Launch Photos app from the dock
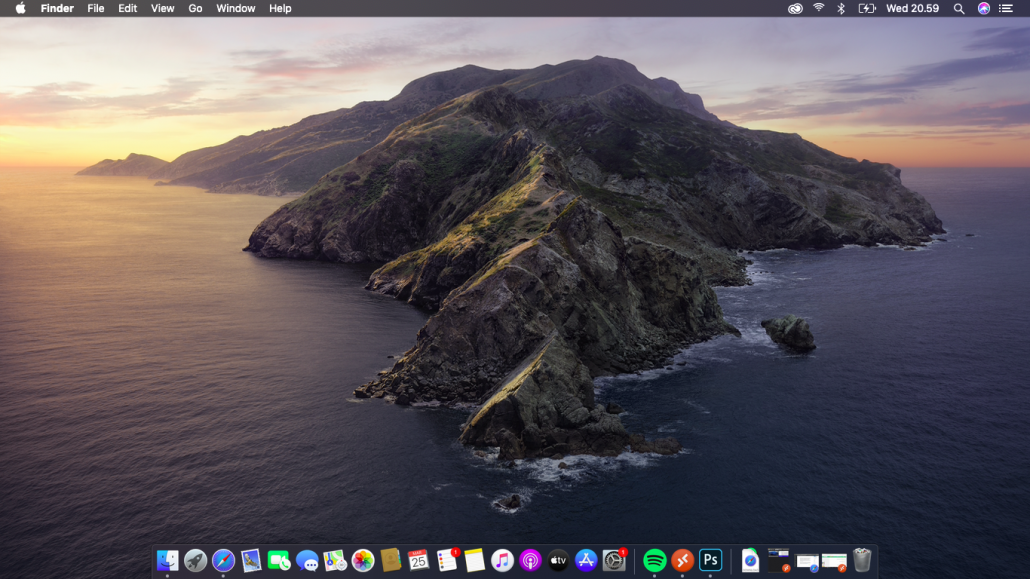 (x=363, y=560)
